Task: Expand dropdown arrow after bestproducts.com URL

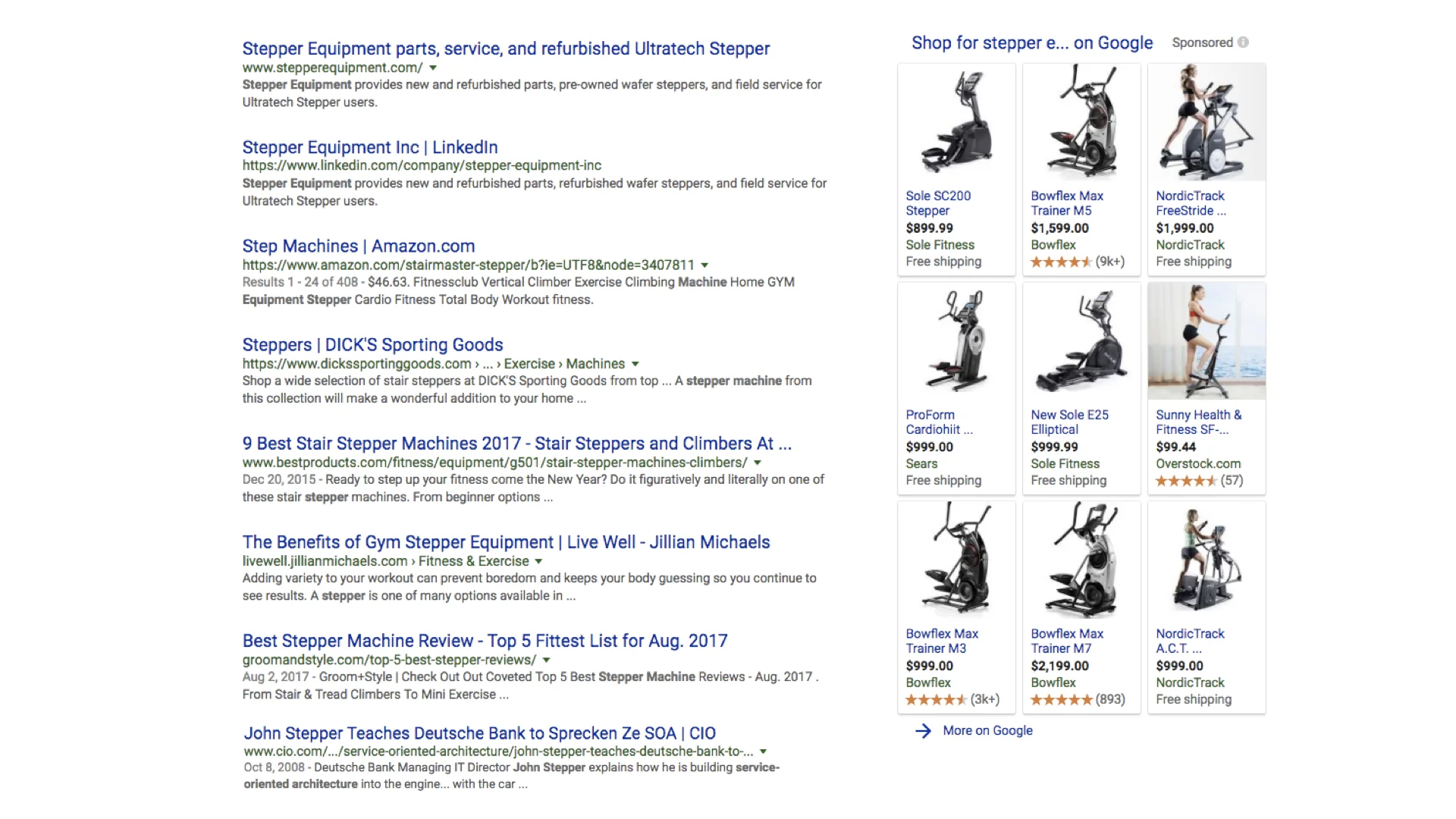Action: pos(758,463)
